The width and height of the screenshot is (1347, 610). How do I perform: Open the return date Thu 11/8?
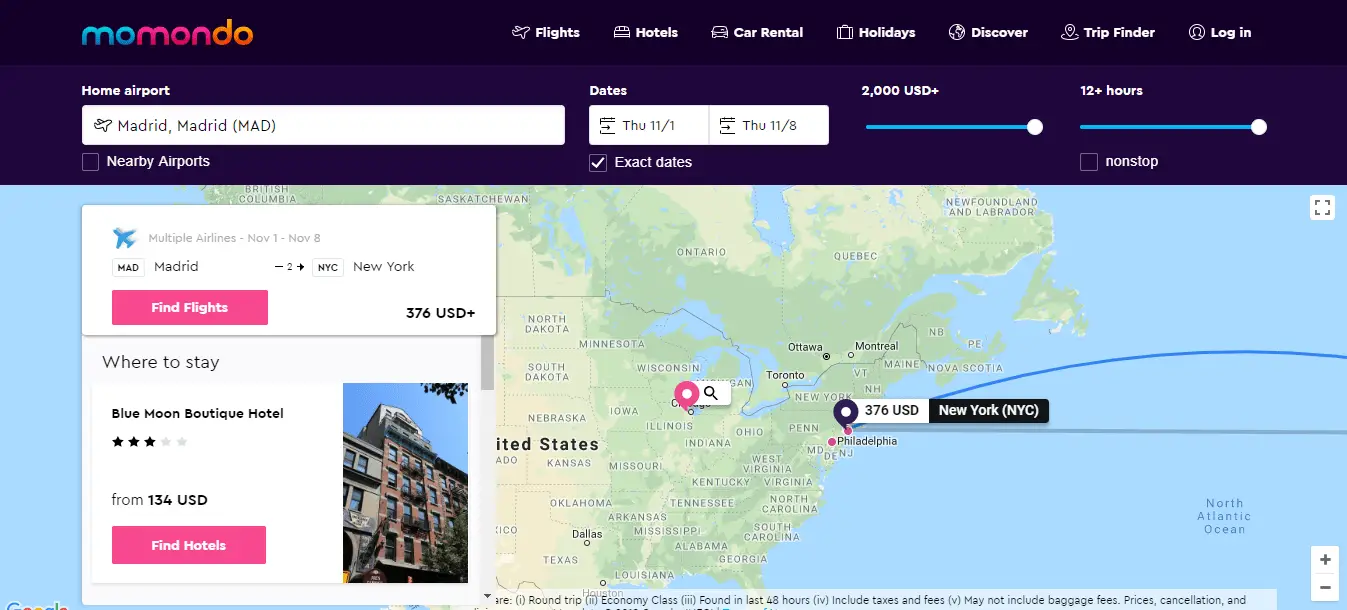pos(769,125)
